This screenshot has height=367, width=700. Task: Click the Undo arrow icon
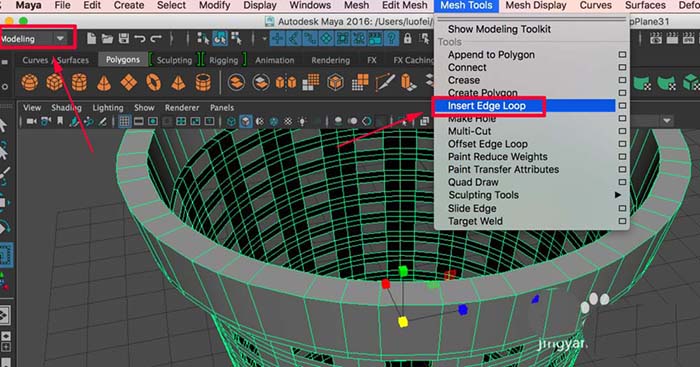(140, 39)
